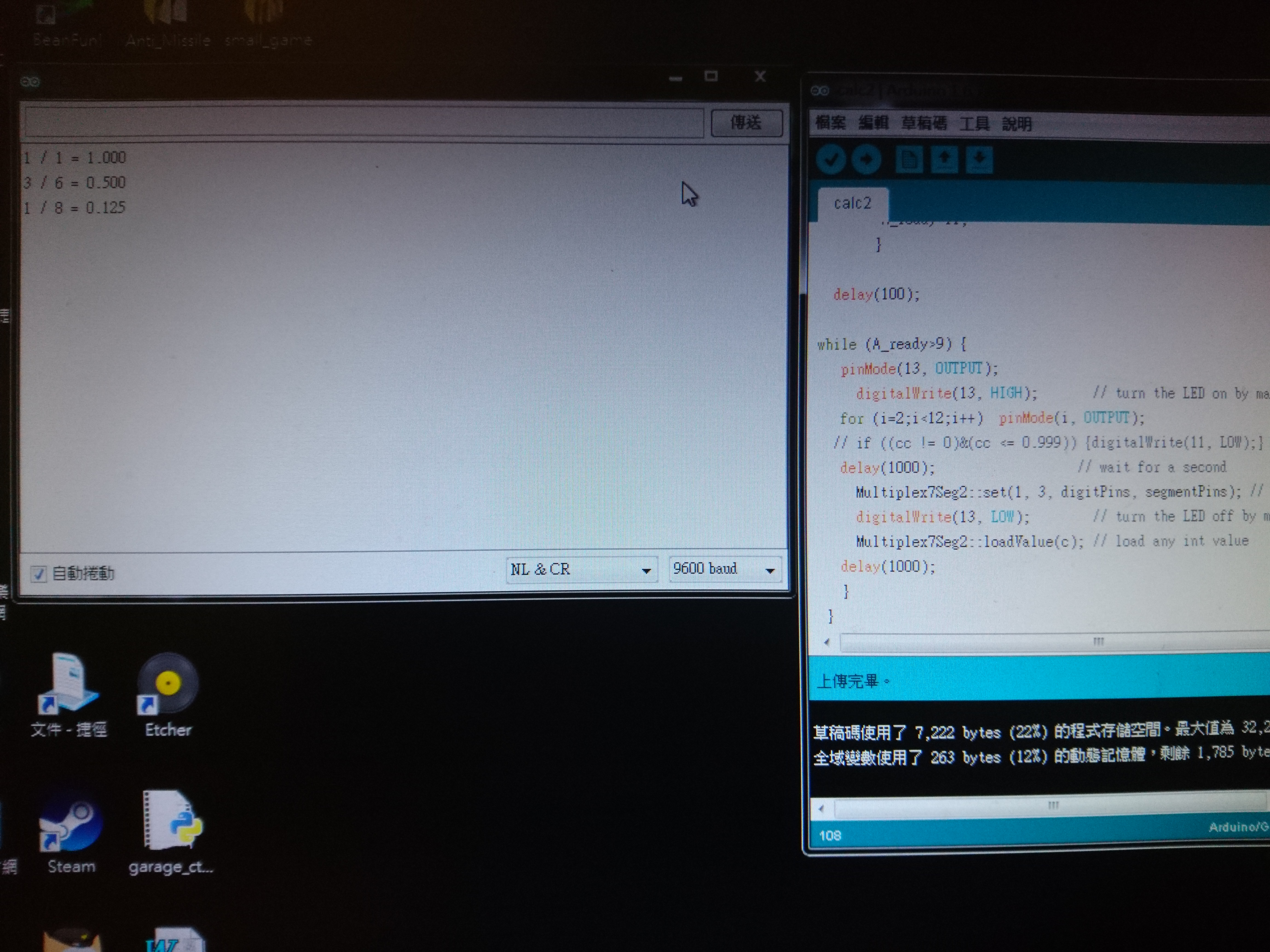Image resolution: width=1270 pixels, height=952 pixels.
Task: Click the output line '1 / 8 = 0.125'
Action: click(74, 208)
